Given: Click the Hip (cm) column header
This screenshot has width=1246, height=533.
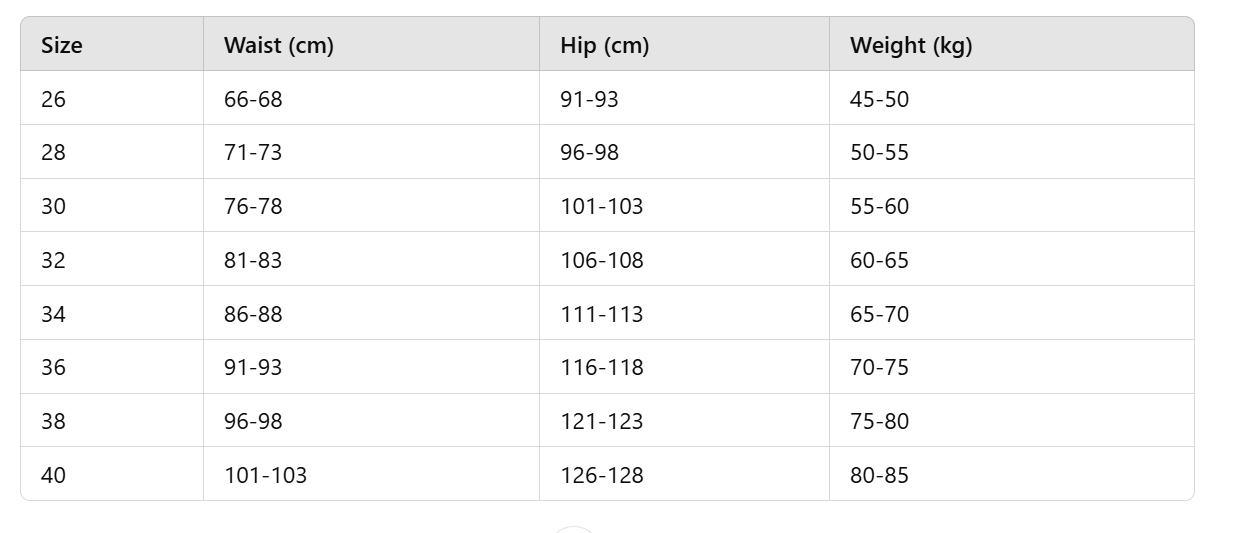Looking at the screenshot, I should click(x=605, y=45).
